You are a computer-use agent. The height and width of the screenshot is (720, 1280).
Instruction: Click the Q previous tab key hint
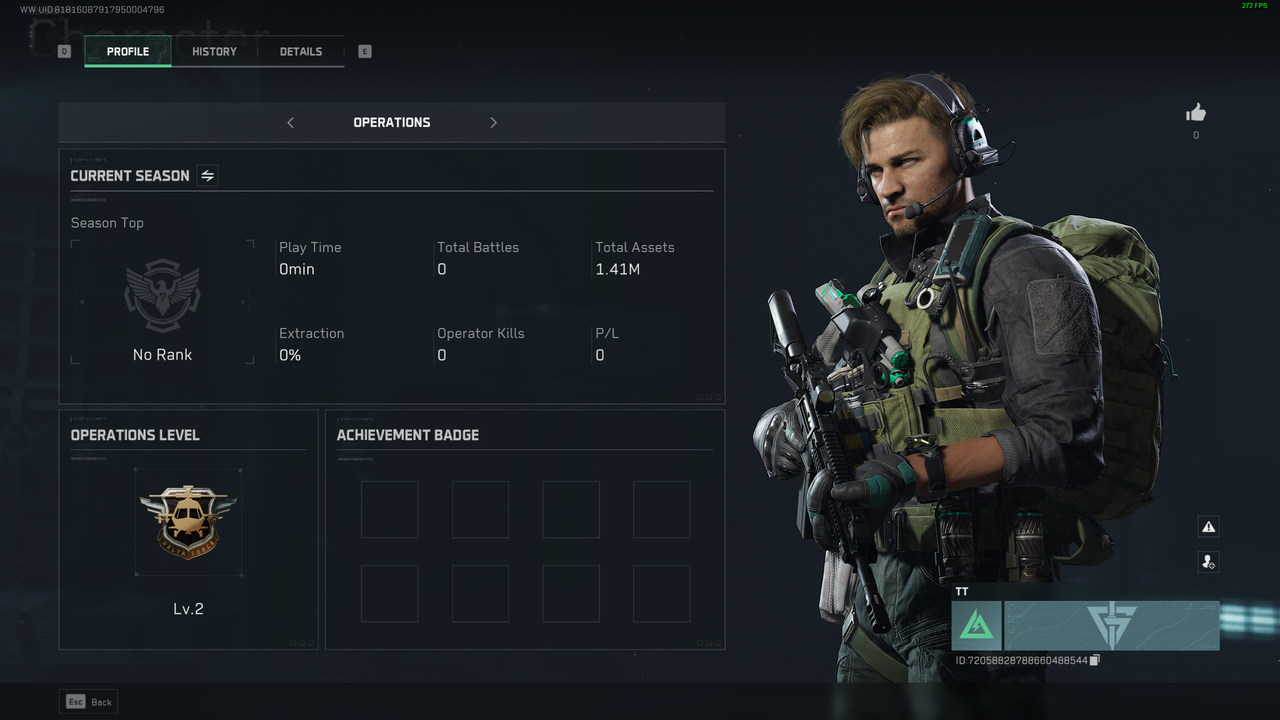pos(64,51)
